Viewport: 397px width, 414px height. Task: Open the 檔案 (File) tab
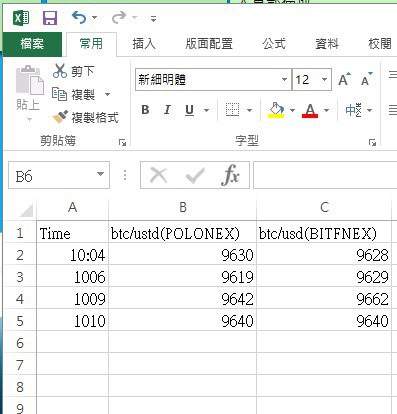tap(32, 44)
